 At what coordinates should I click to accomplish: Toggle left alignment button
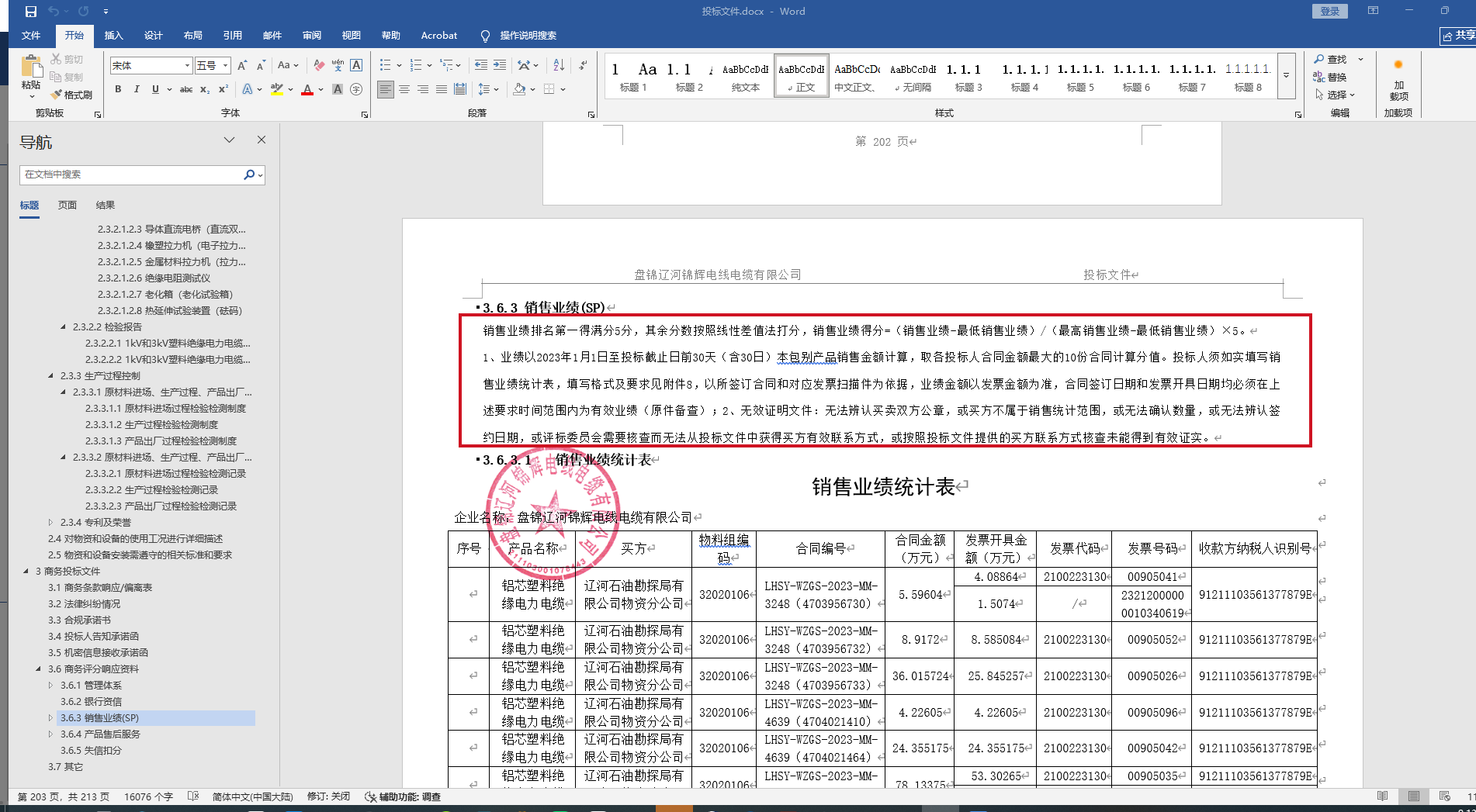tap(386, 90)
